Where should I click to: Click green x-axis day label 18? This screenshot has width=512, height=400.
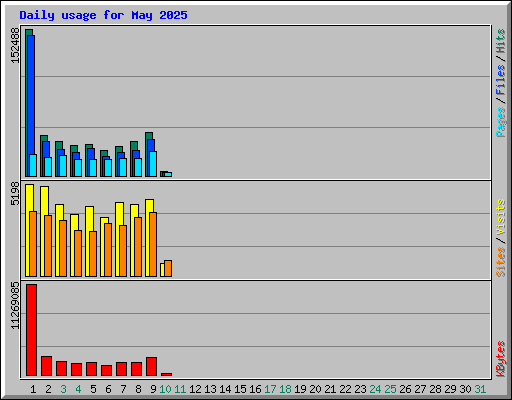(x=285, y=389)
